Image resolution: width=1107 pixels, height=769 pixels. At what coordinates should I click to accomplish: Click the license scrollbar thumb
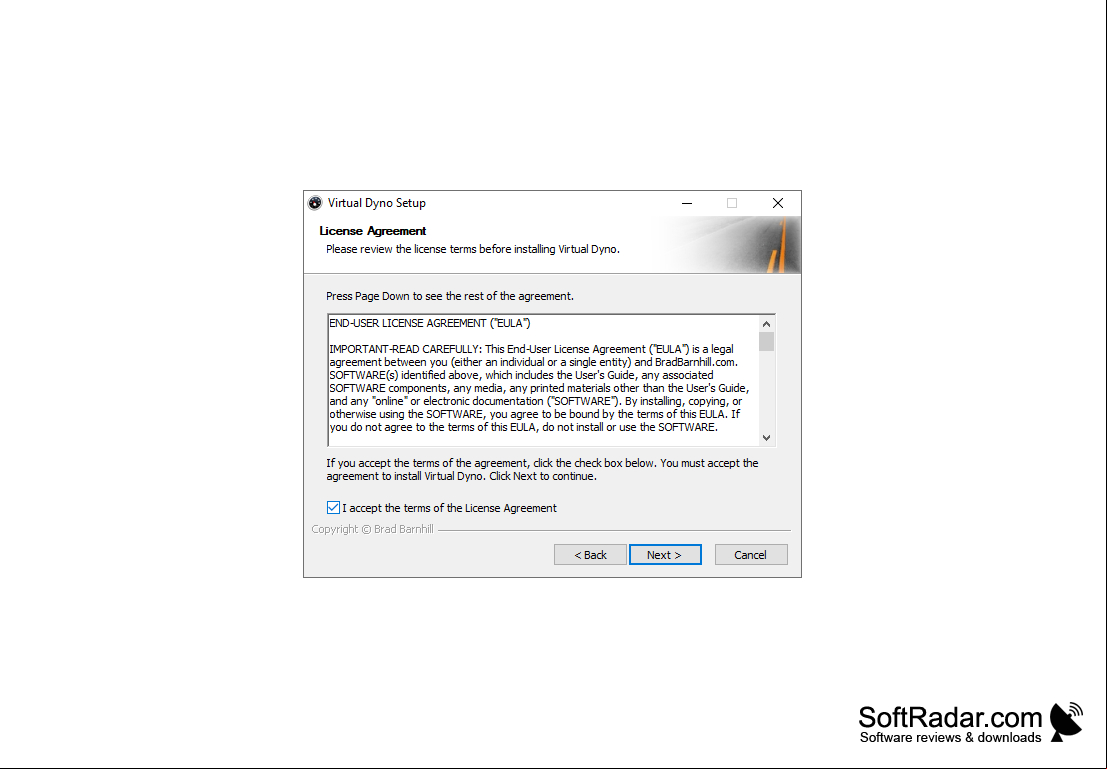(766, 342)
